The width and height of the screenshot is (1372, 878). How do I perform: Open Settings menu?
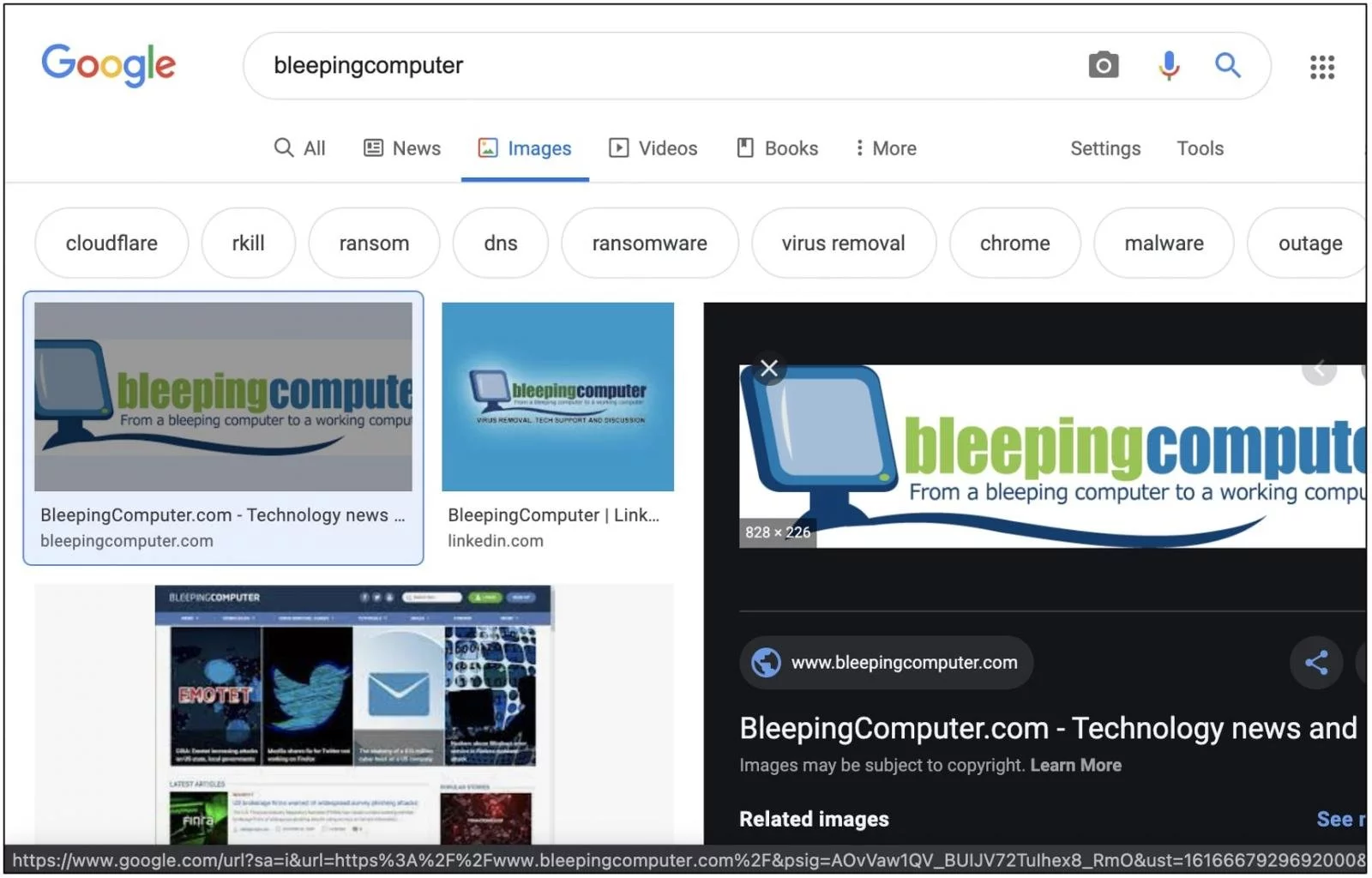1105,148
